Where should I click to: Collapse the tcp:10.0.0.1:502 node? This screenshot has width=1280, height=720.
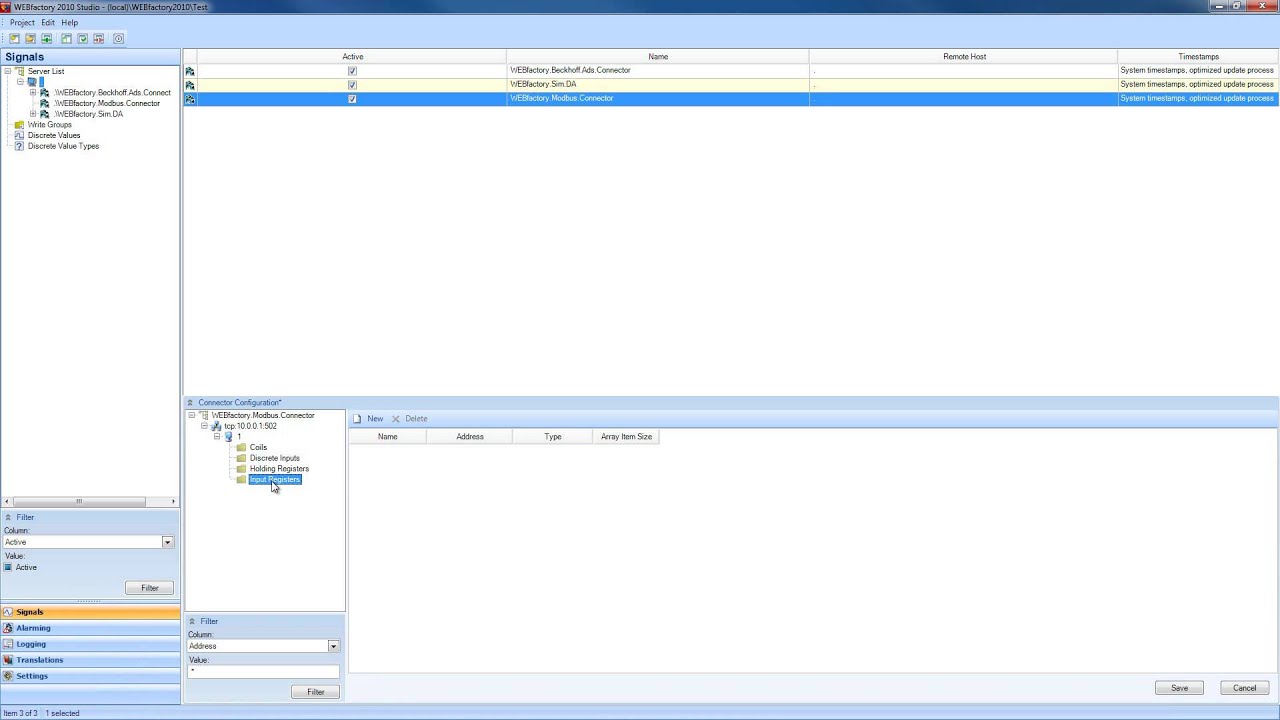(x=204, y=426)
